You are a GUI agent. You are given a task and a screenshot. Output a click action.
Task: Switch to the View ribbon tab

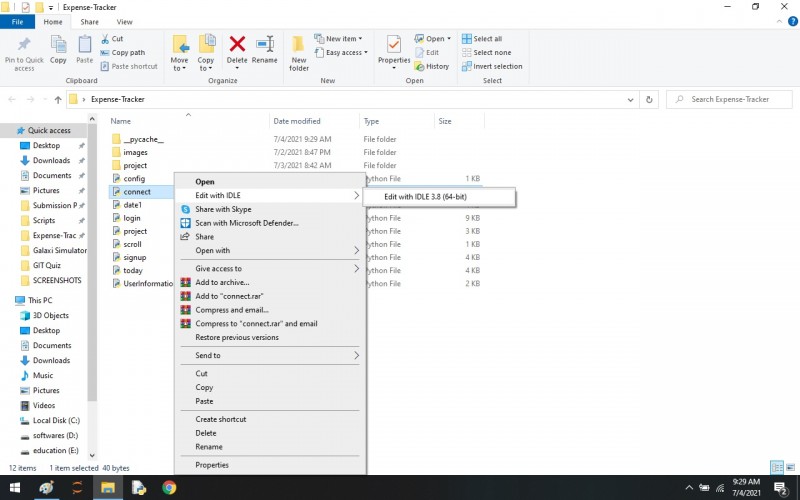[124, 22]
